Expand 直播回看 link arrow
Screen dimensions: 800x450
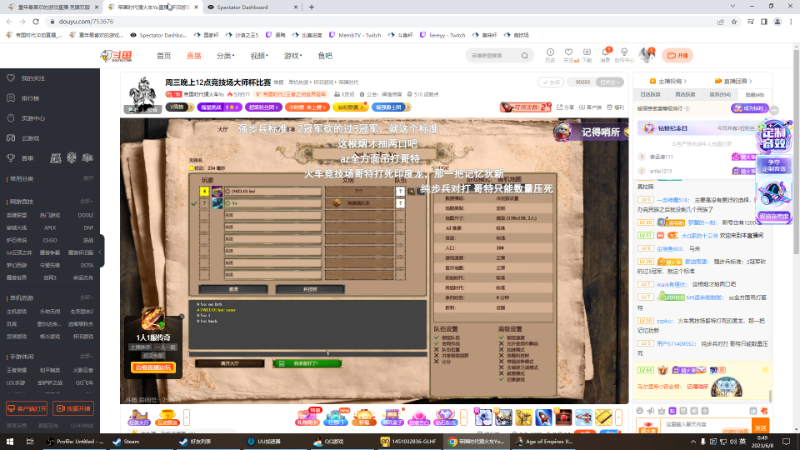[x=733, y=81]
